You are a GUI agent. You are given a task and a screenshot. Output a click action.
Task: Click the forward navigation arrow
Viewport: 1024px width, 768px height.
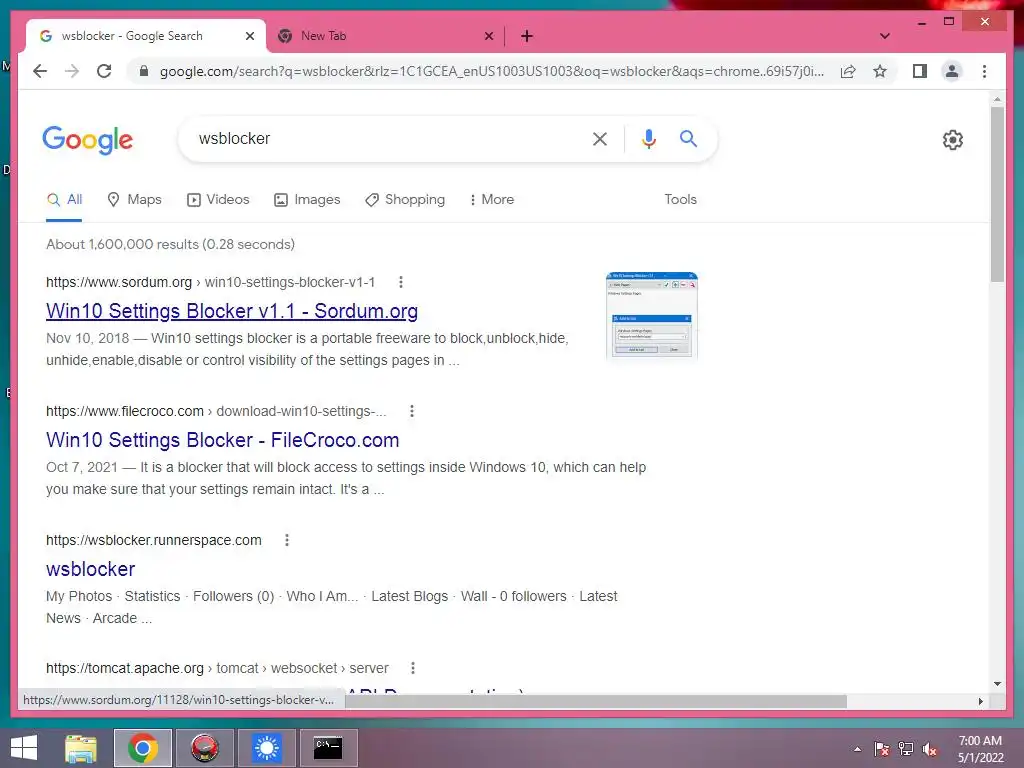tap(72, 71)
